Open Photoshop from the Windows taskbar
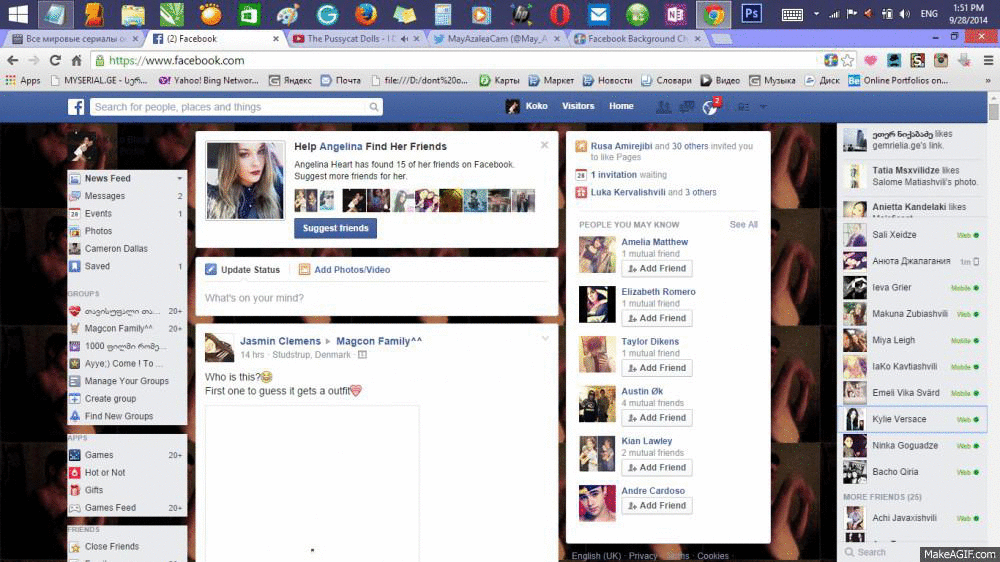1000x562 pixels. 751,14
